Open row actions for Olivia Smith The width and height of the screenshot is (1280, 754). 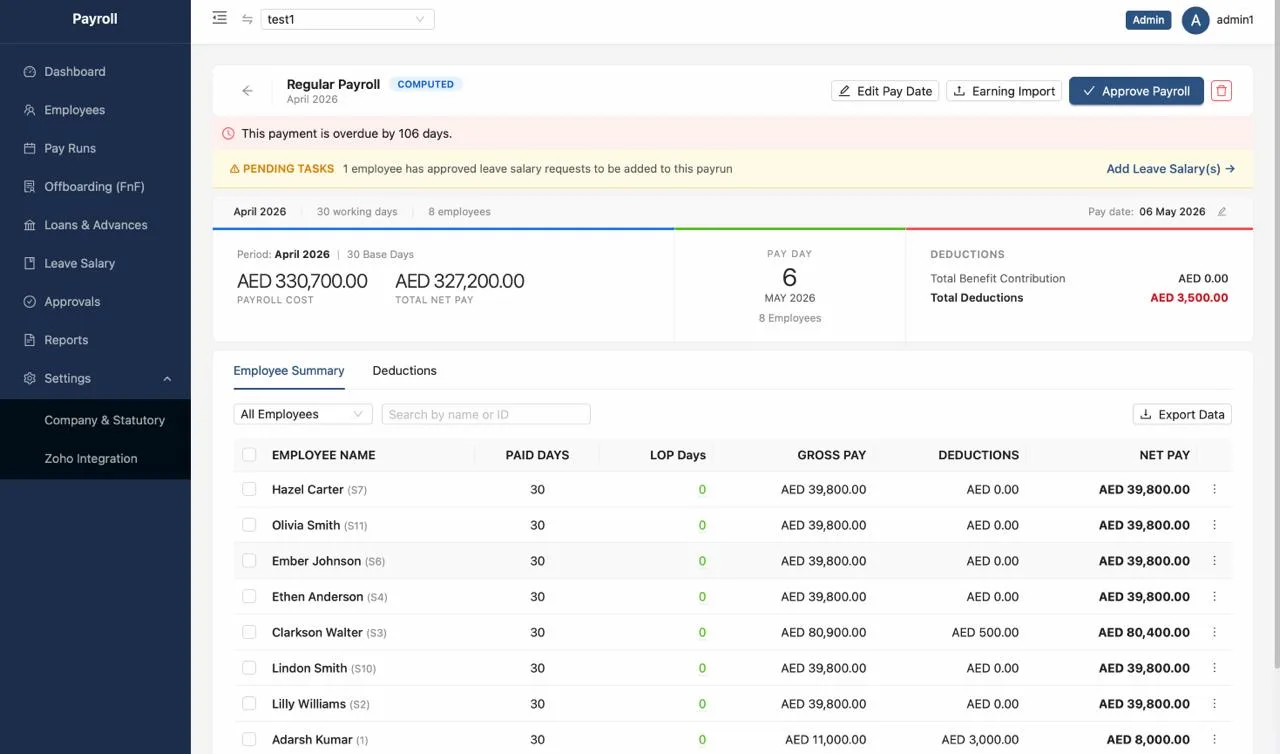[1215, 525]
